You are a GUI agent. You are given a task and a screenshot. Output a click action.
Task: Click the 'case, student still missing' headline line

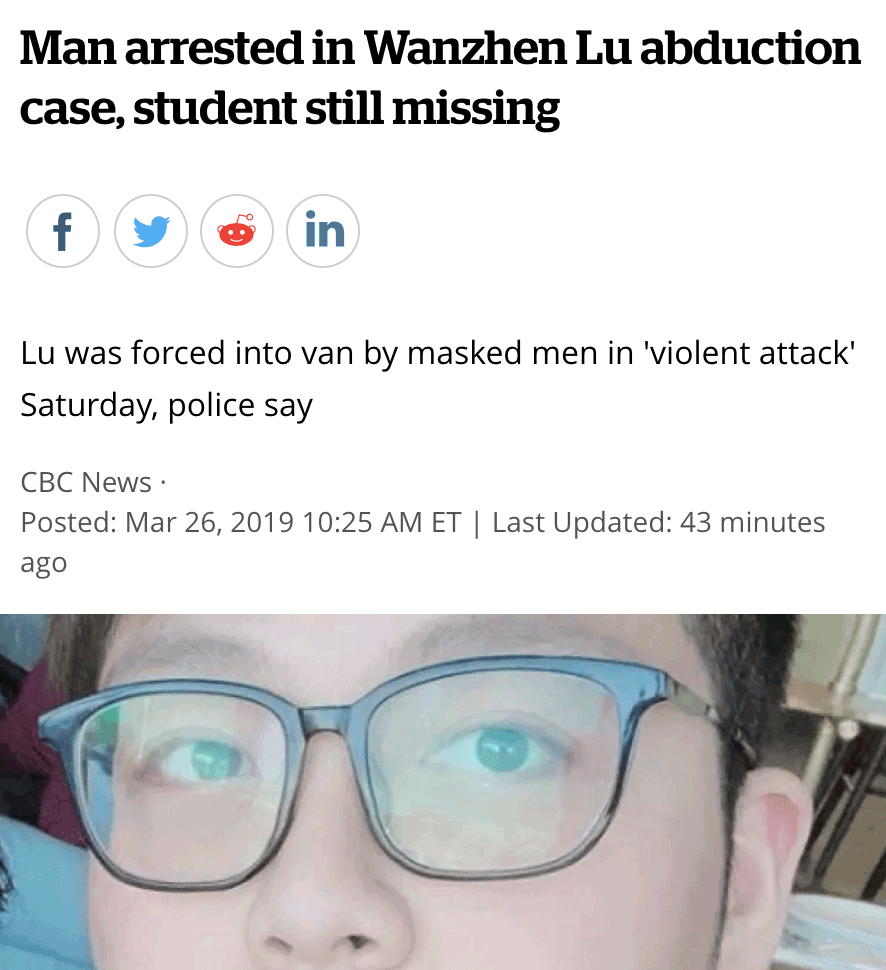click(290, 109)
